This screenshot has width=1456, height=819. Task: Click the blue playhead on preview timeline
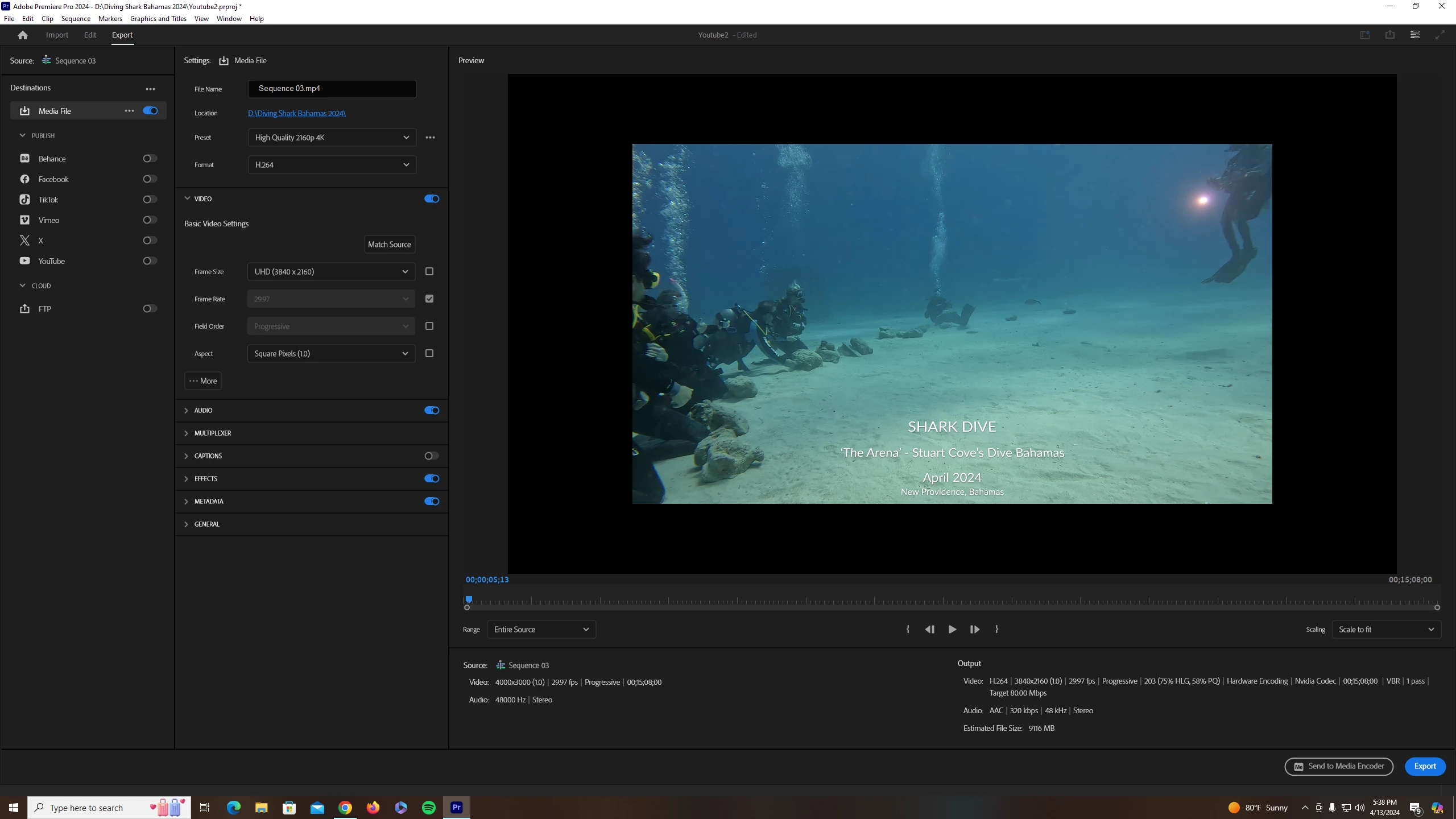(x=469, y=599)
